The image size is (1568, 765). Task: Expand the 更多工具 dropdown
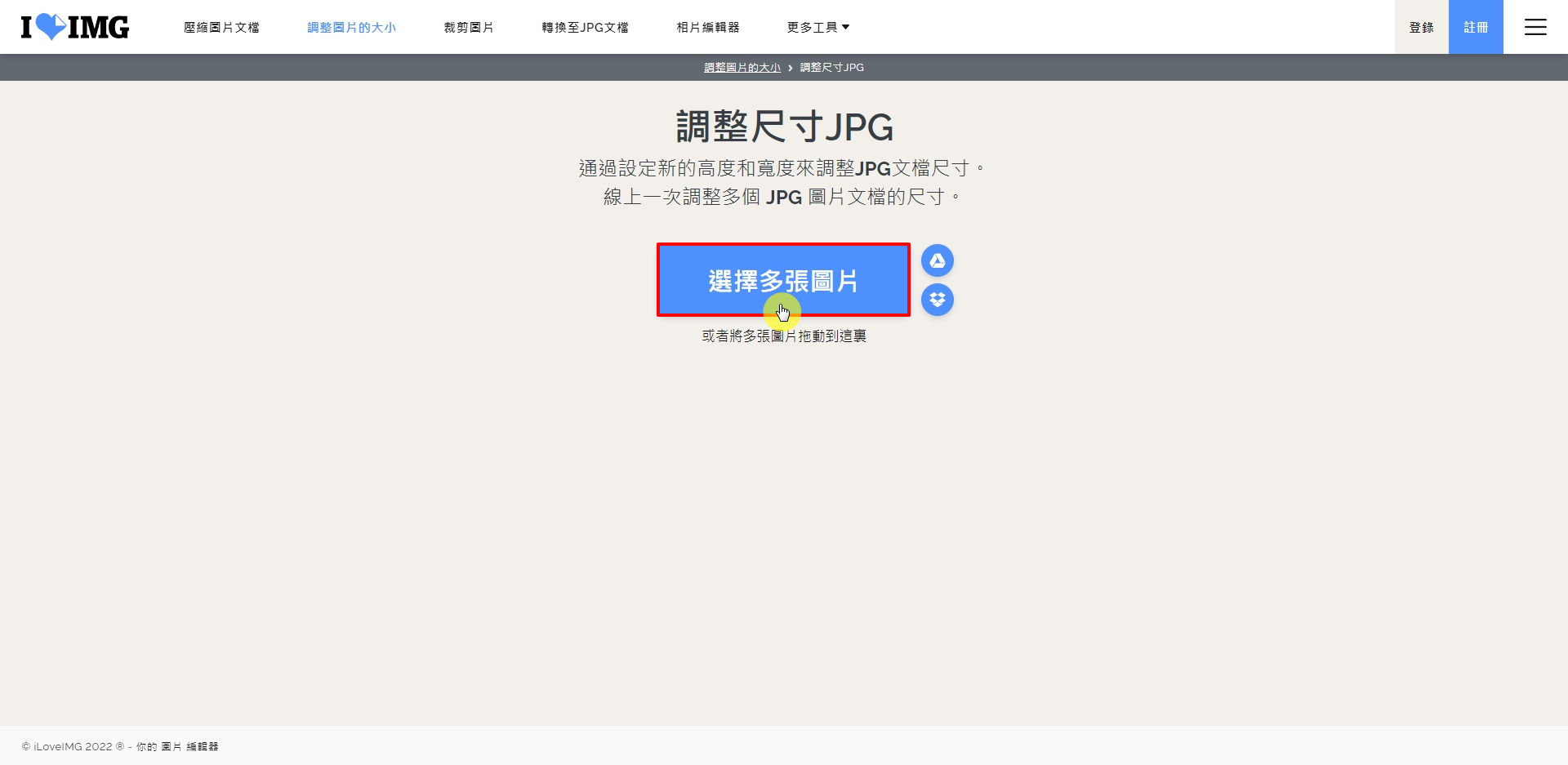(817, 27)
